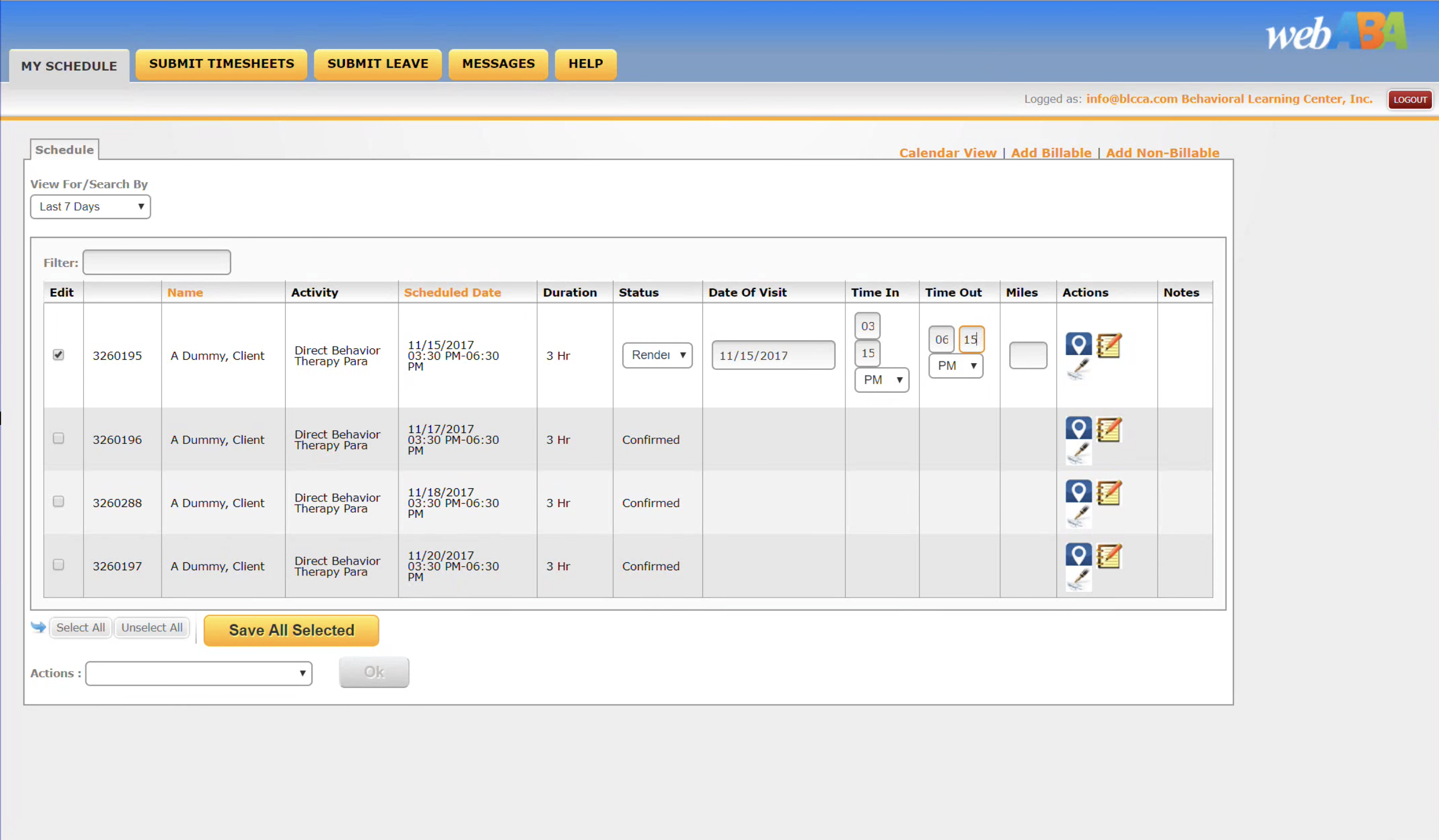Sort the table by Name column header
Screen dimensions: 1439x840
(x=185, y=293)
